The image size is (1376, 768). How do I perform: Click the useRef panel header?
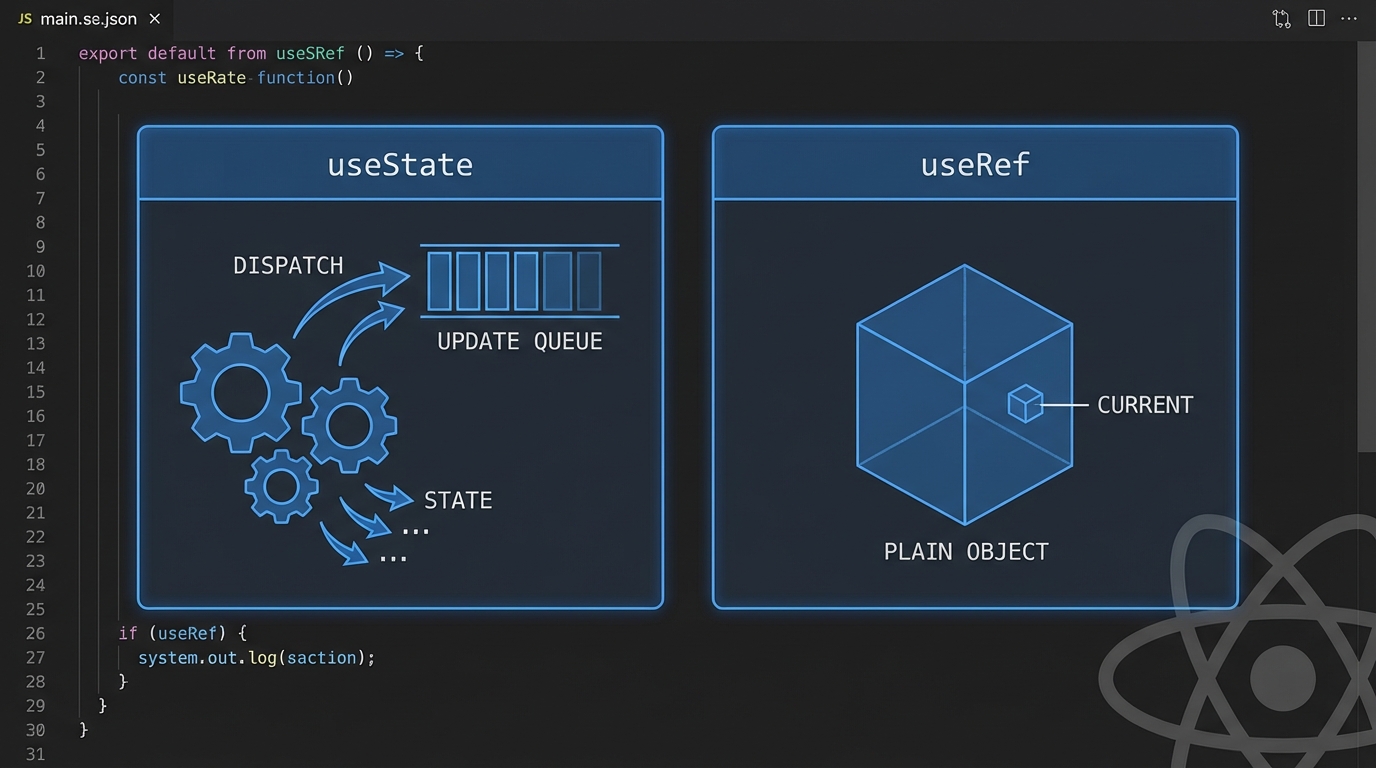[x=975, y=164]
